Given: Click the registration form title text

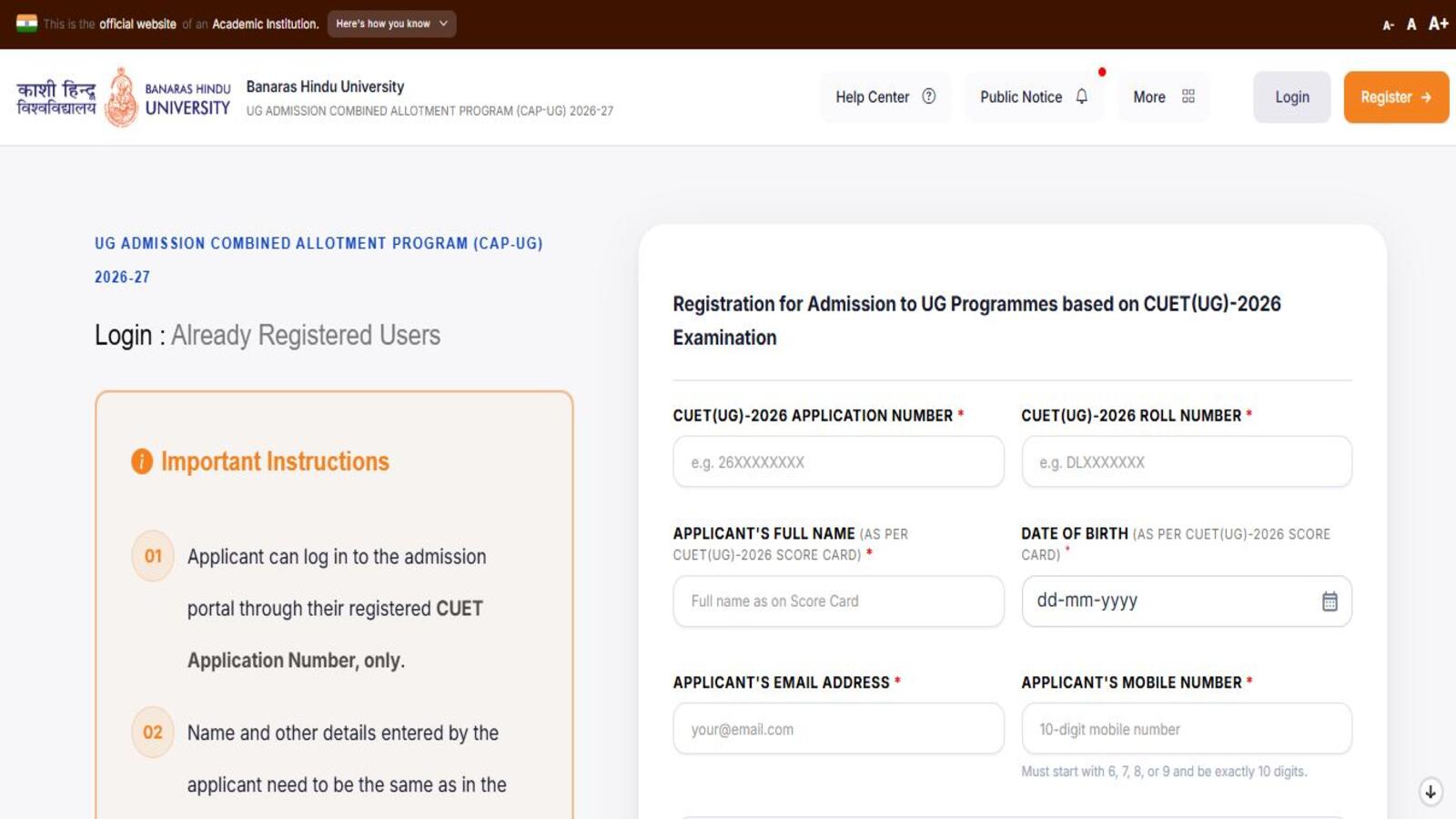Looking at the screenshot, I should pyautogui.click(x=976, y=320).
